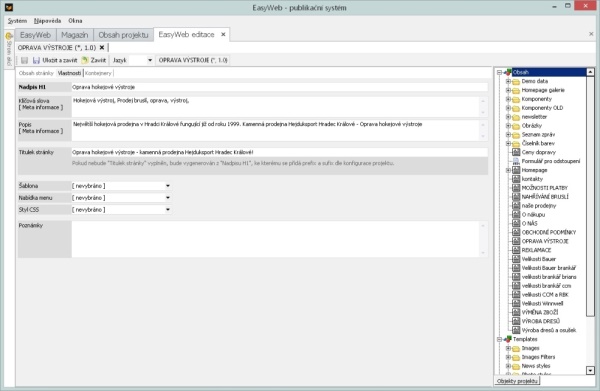Expand the newsletter folder
Screen dimensions: 600x391
coord(508,117)
